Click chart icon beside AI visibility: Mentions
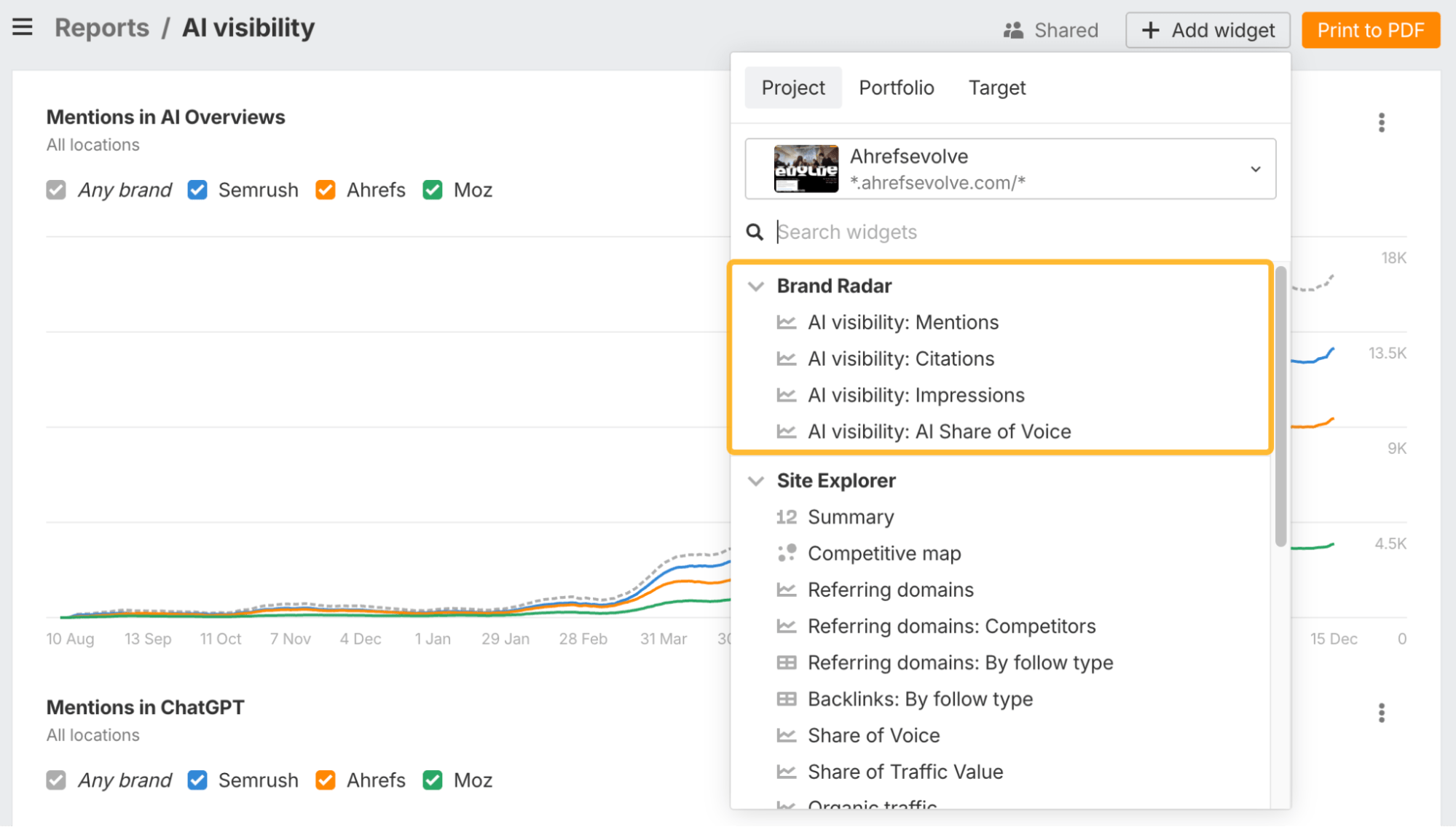1456x827 pixels. (x=787, y=322)
